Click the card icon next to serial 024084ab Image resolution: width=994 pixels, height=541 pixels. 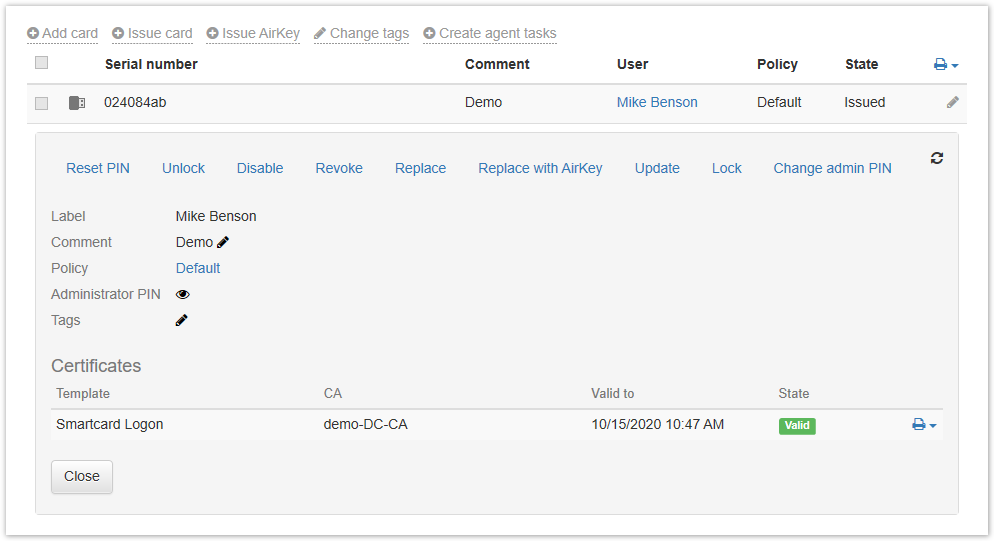pyautogui.click(x=77, y=102)
